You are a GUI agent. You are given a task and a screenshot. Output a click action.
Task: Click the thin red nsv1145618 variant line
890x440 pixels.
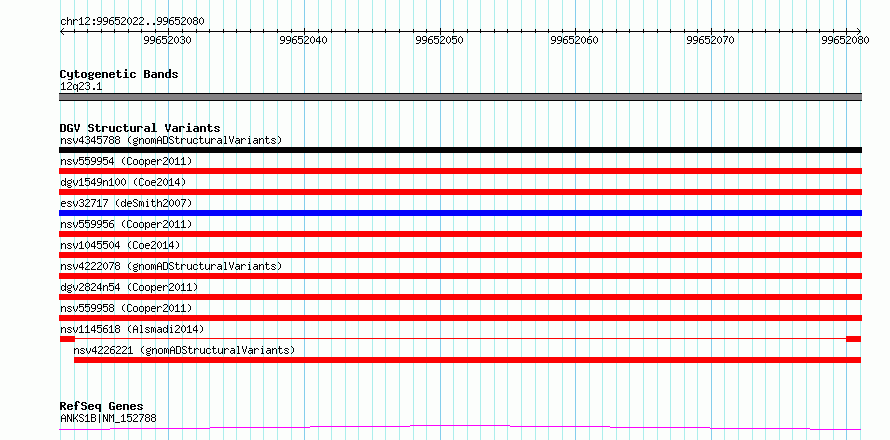[x=460, y=339]
